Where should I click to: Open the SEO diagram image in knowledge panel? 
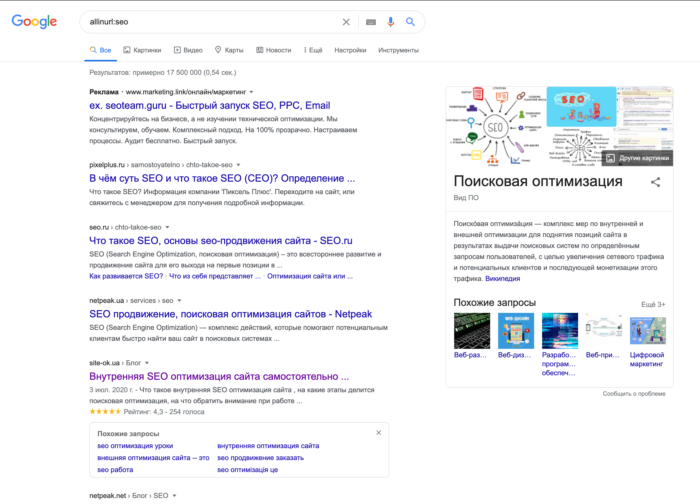point(496,126)
